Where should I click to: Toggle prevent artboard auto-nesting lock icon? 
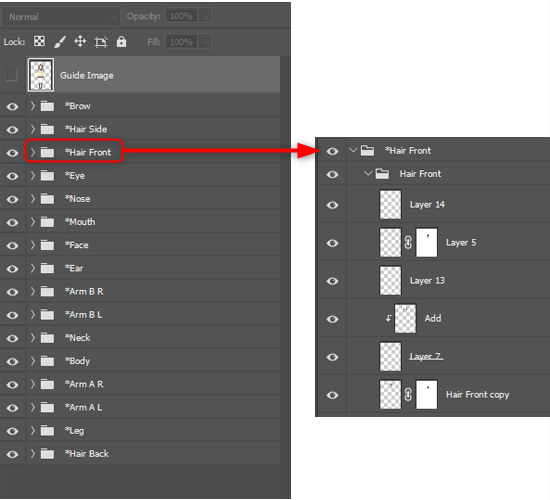pyautogui.click(x=101, y=42)
